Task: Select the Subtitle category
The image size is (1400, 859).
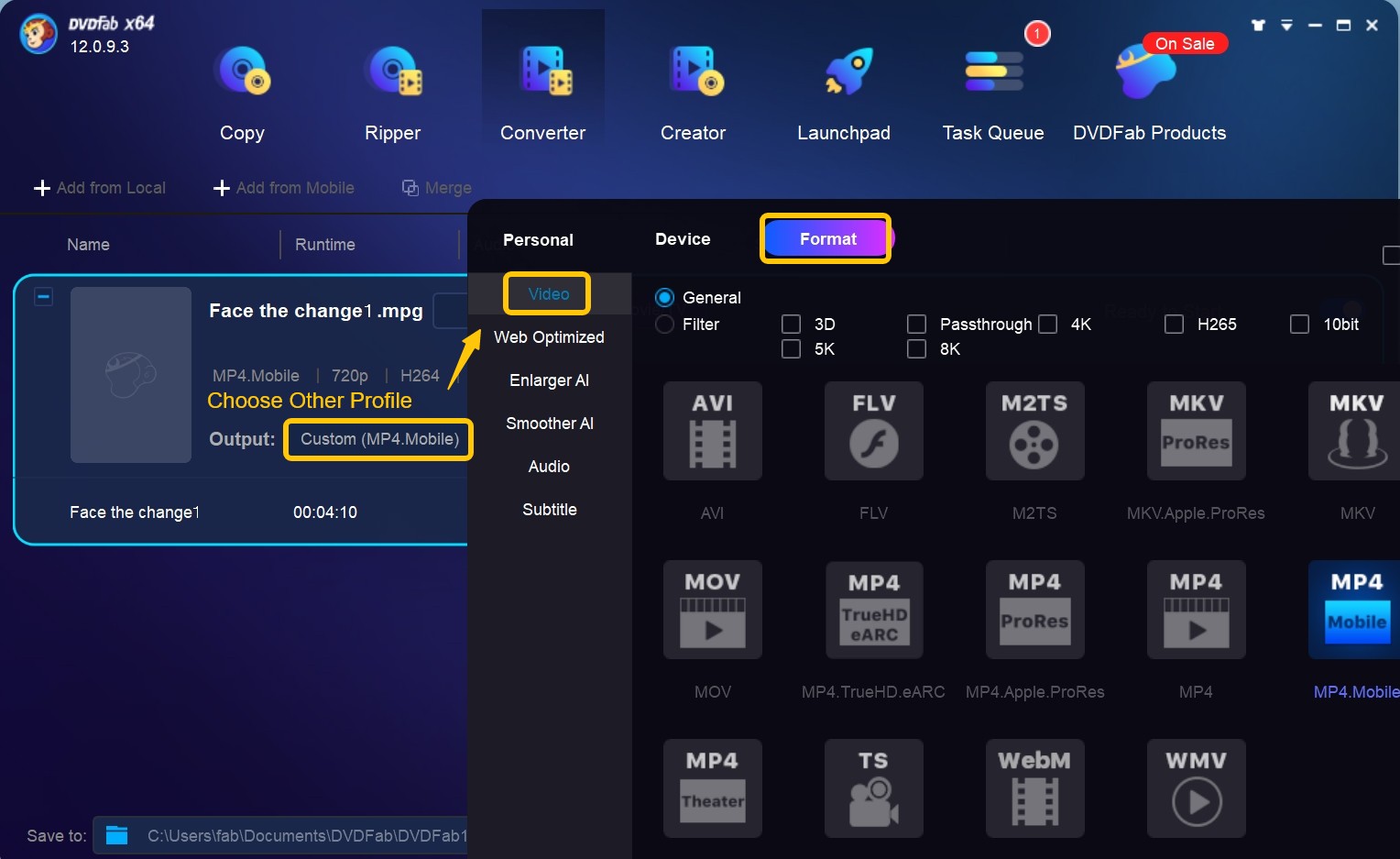Action: point(550,510)
